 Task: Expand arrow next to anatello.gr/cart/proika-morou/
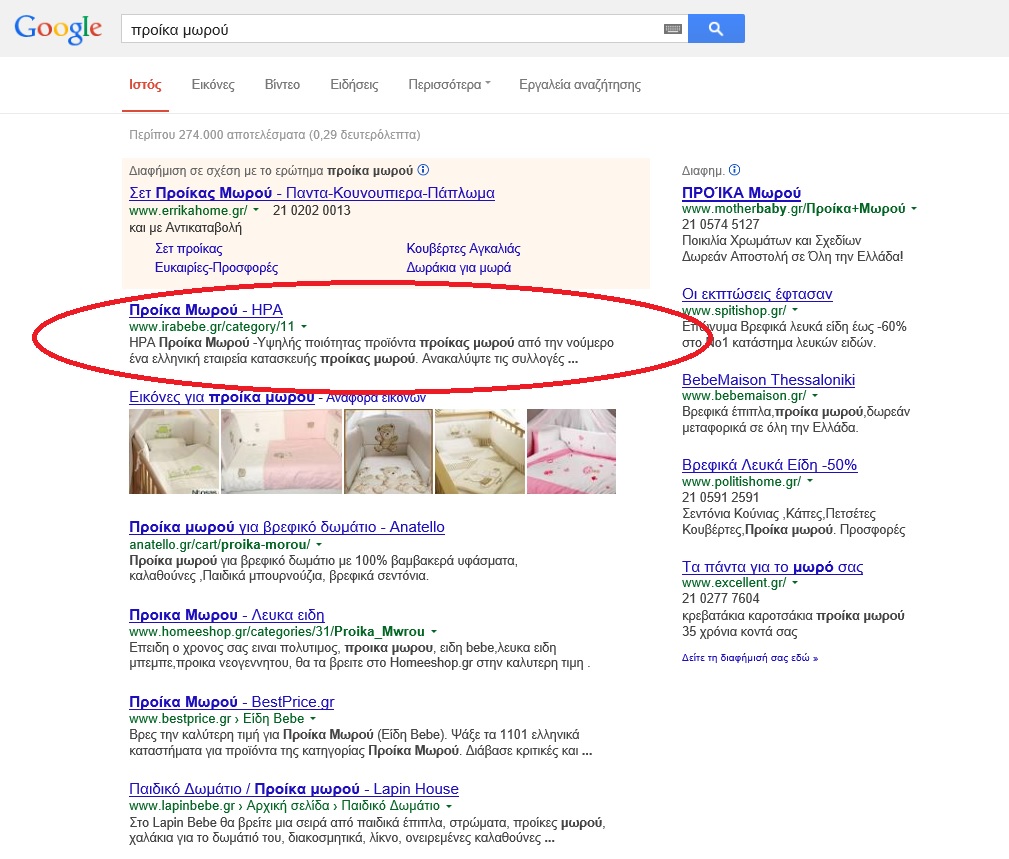[319, 544]
